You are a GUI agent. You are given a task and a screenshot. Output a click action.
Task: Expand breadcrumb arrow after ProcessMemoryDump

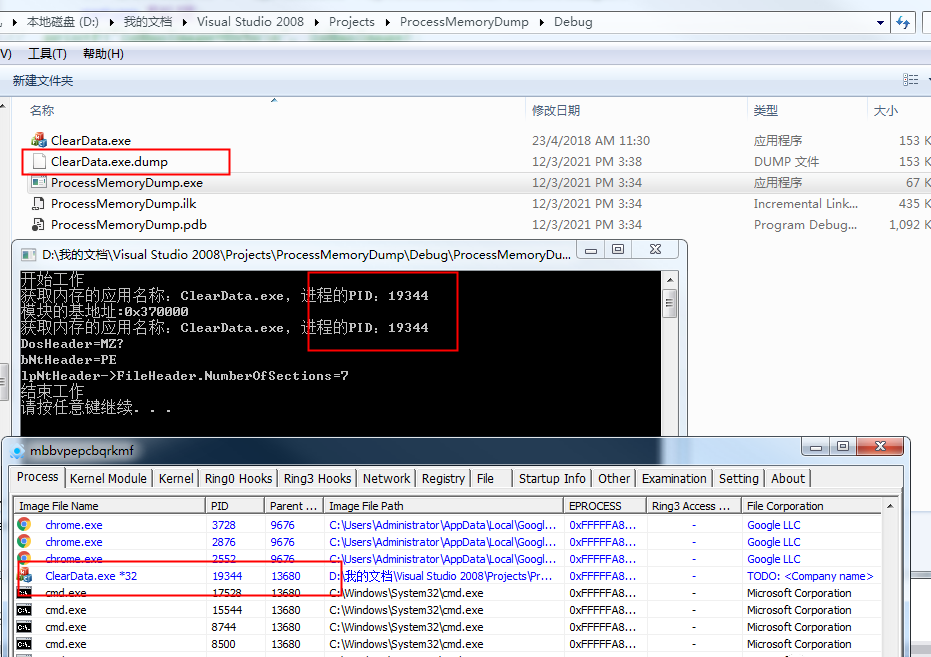[542, 23]
